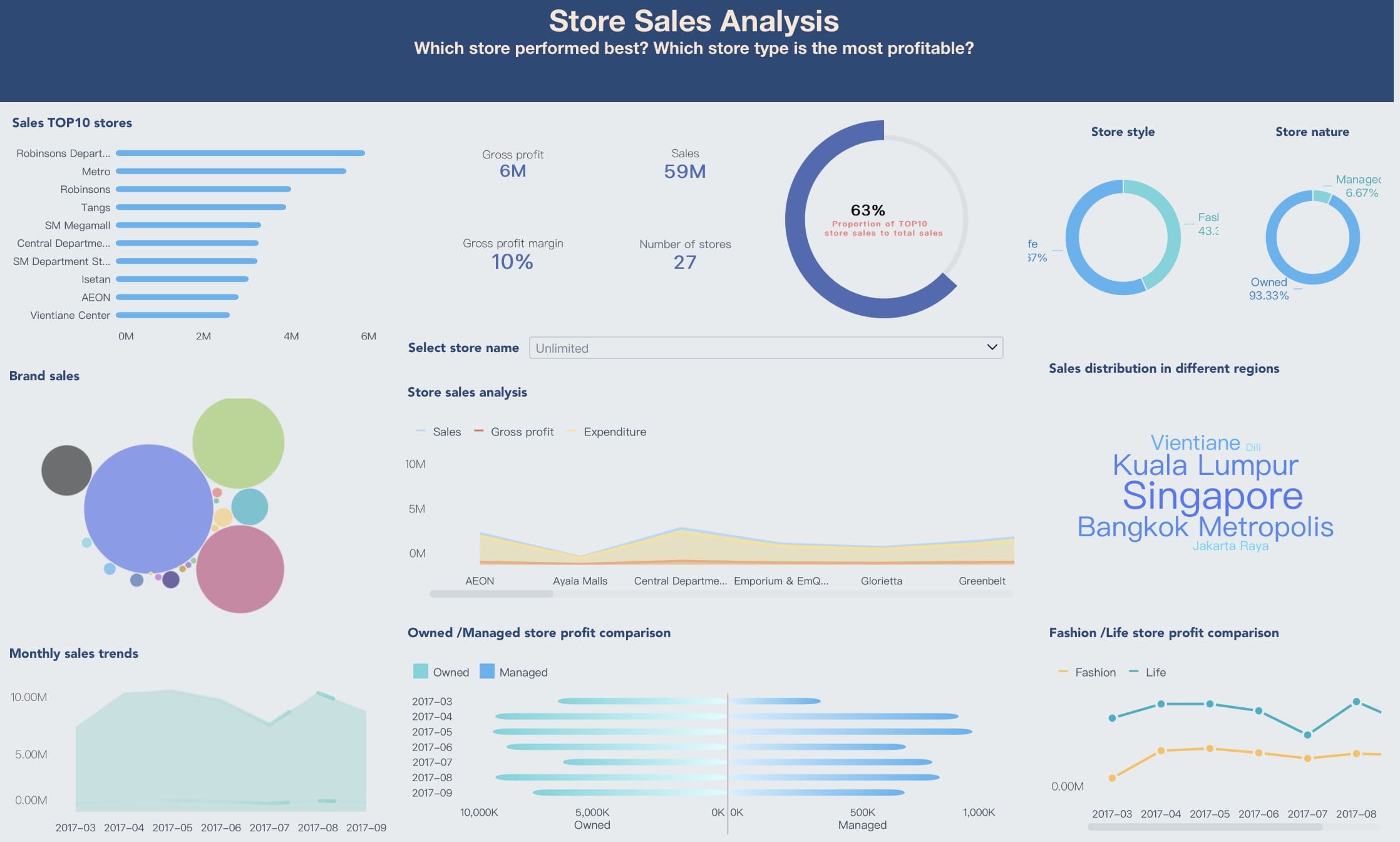The width and height of the screenshot is (1400, 842).
Task: Click the Emporium & EmQ... axis label
Action: click(x=781, y=581)
